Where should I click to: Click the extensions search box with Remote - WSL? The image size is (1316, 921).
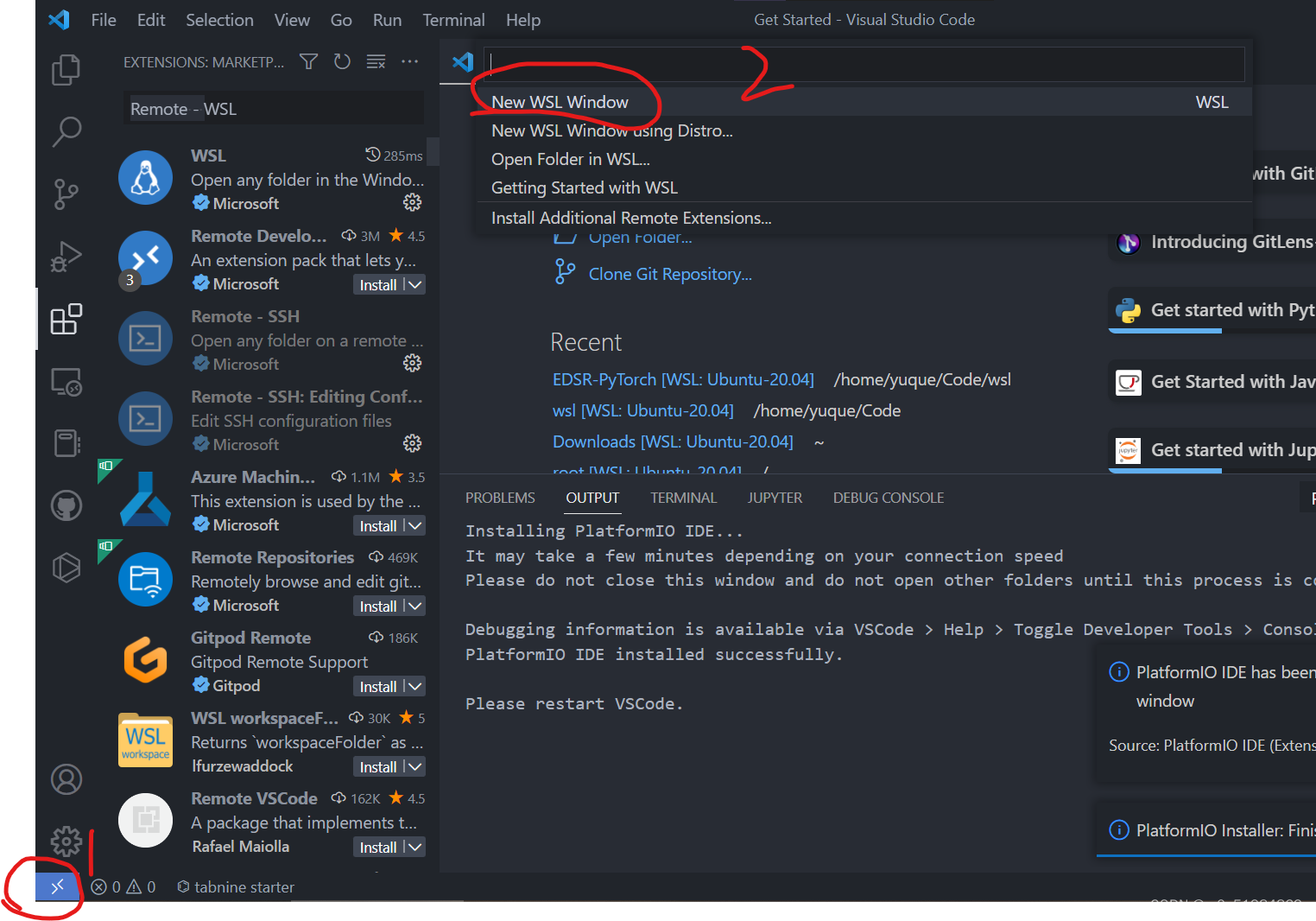[273, 109]
